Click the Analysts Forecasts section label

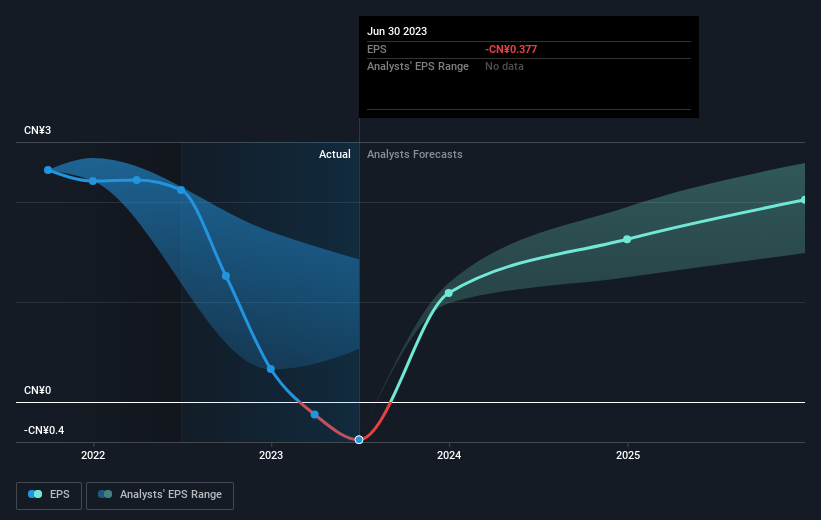coord(415,154)
